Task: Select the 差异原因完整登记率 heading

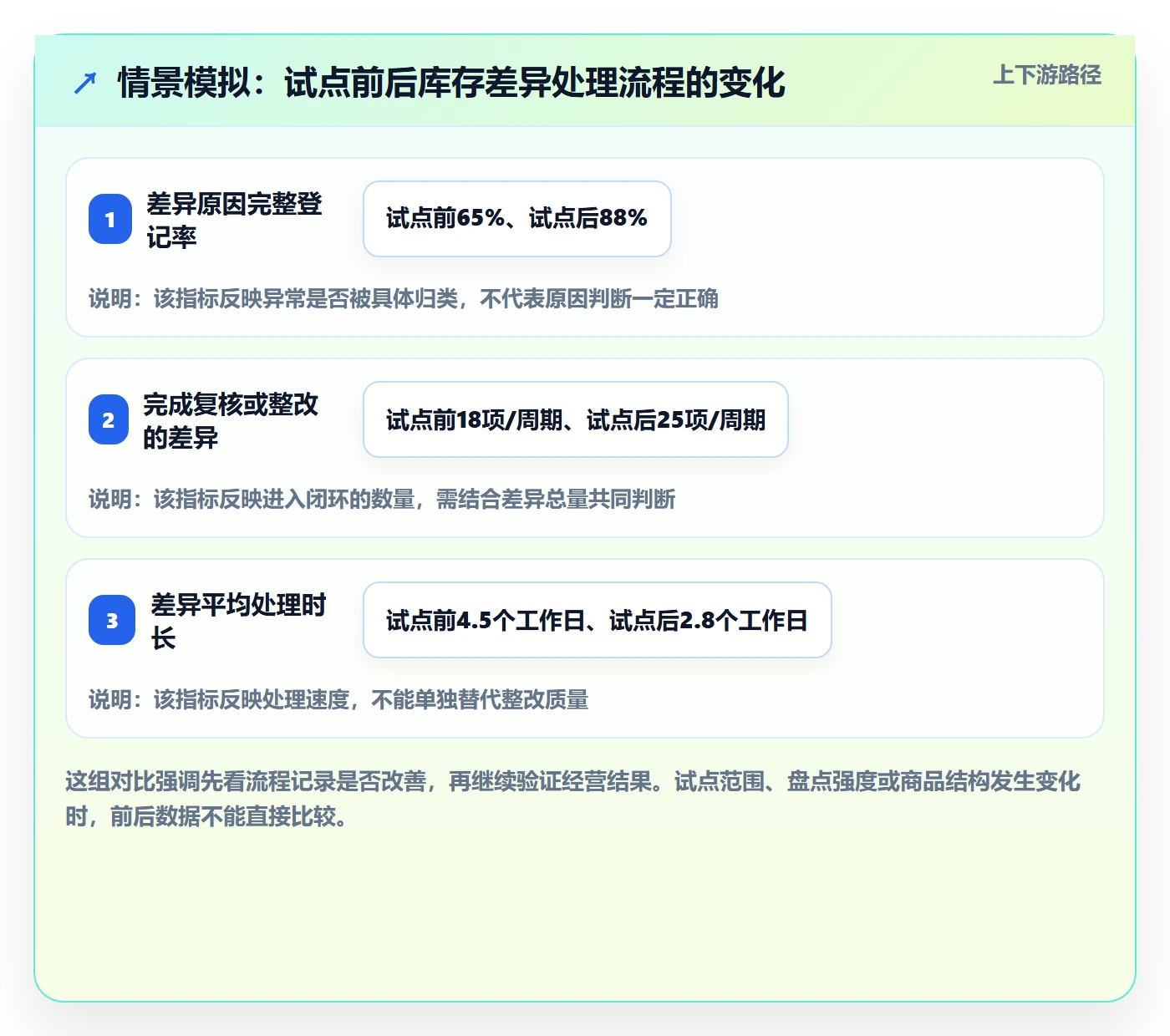Action: pos(235,220)
